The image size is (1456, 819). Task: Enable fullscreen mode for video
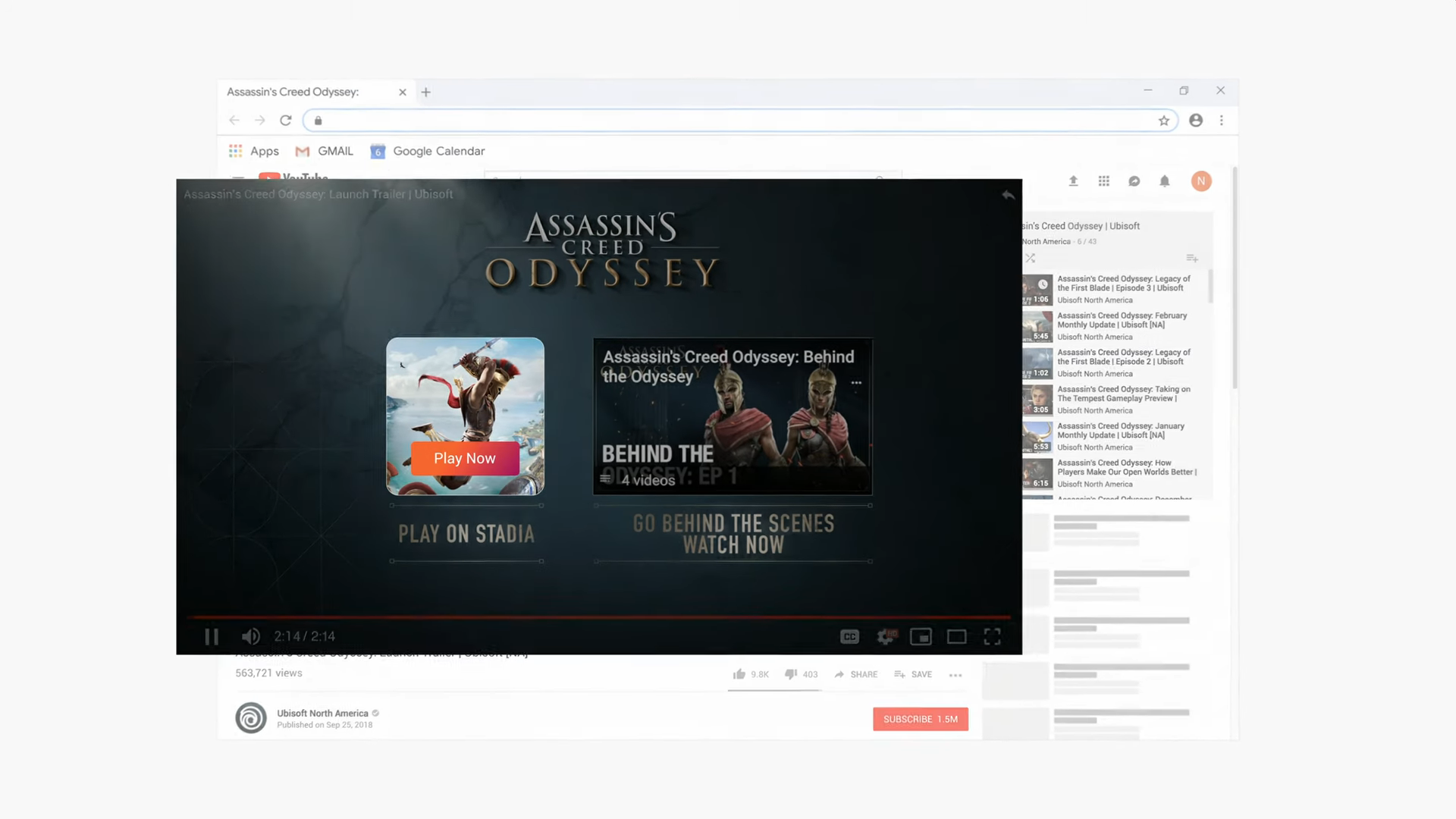pos(993,636)
